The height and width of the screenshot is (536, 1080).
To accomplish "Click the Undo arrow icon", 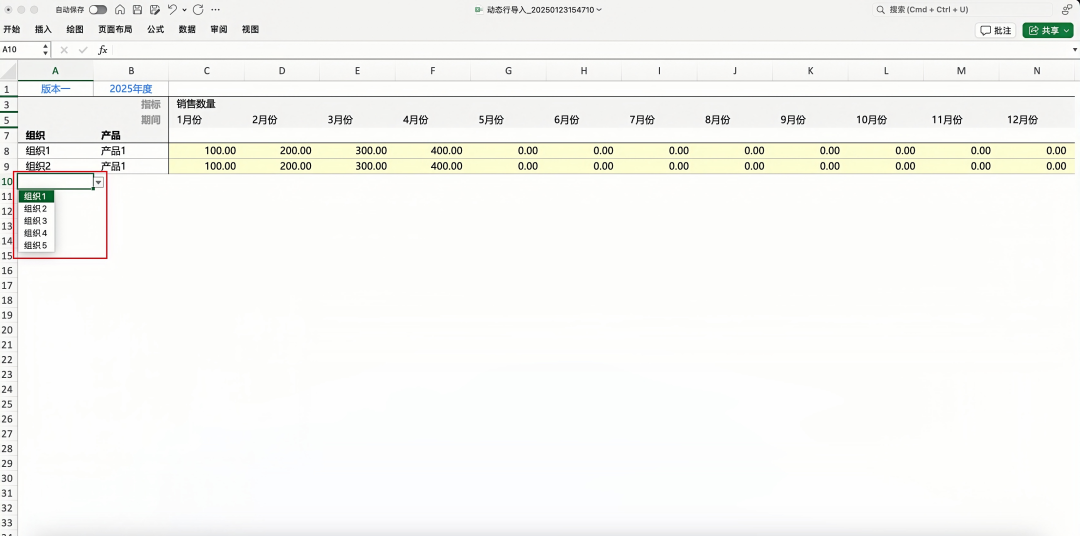I will click(x=172, y=10).
